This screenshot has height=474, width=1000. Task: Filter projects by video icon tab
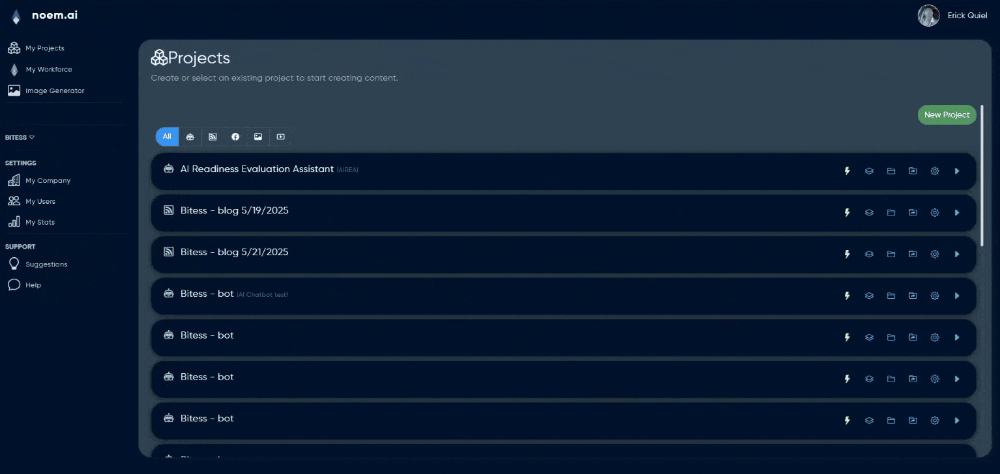281,137
